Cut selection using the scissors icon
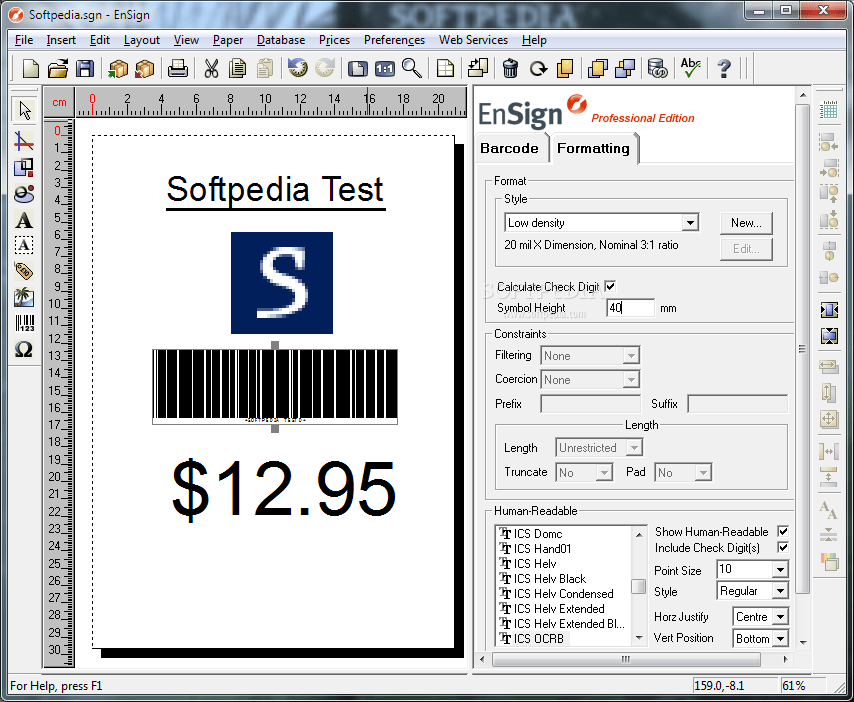This screenshot has height=702, width=854. (x=211, y=69)
